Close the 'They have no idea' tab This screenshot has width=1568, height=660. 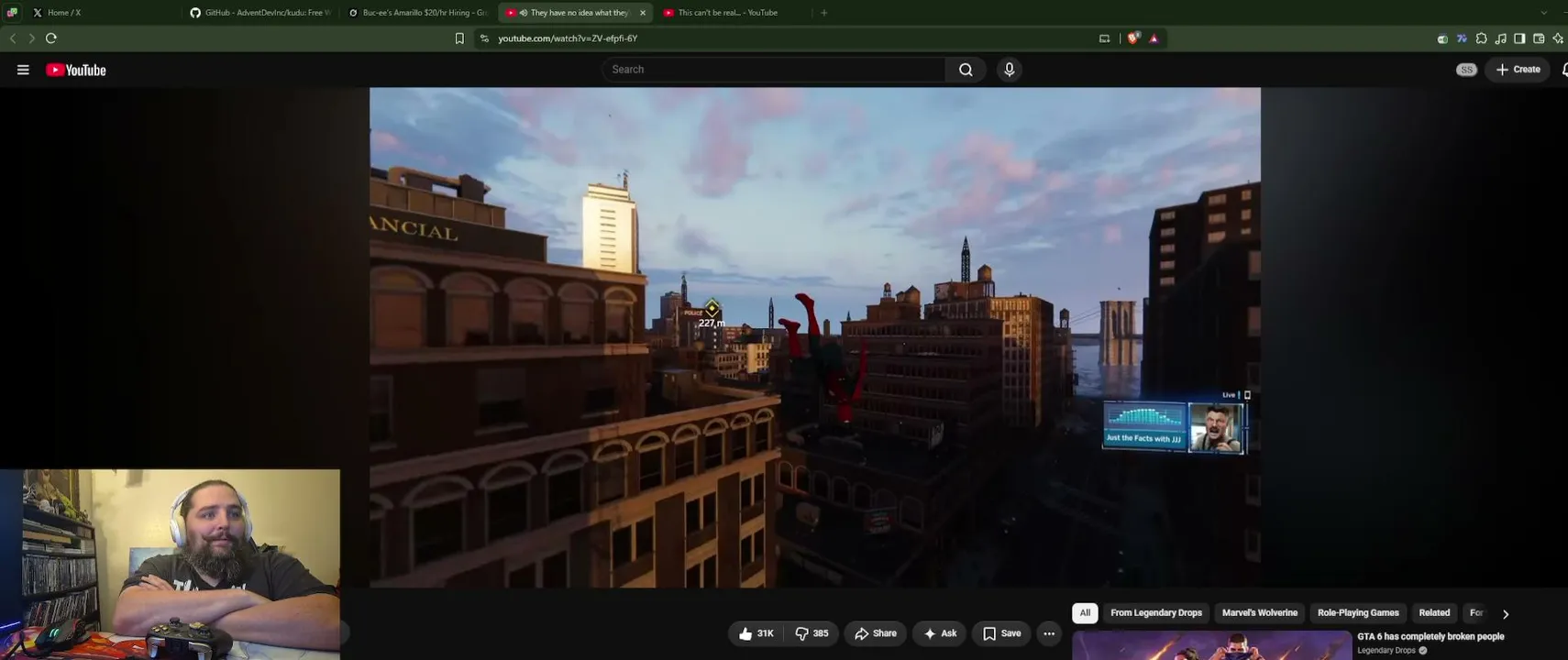(643, 13)
